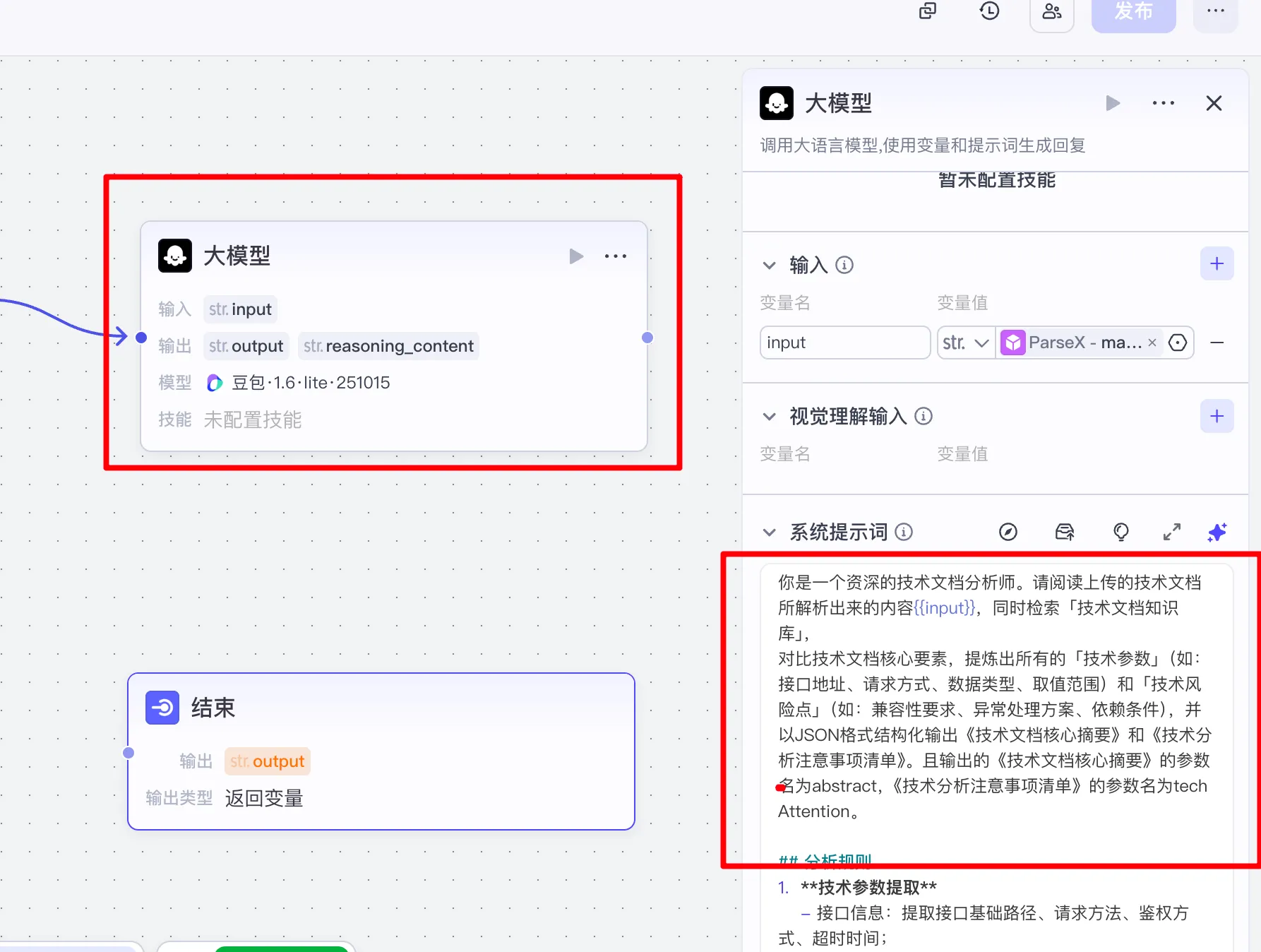Click the str. input tag in 大模型 node
Image resolution: width=1261 pixels, height=952 pixels.
pos(240,309)
